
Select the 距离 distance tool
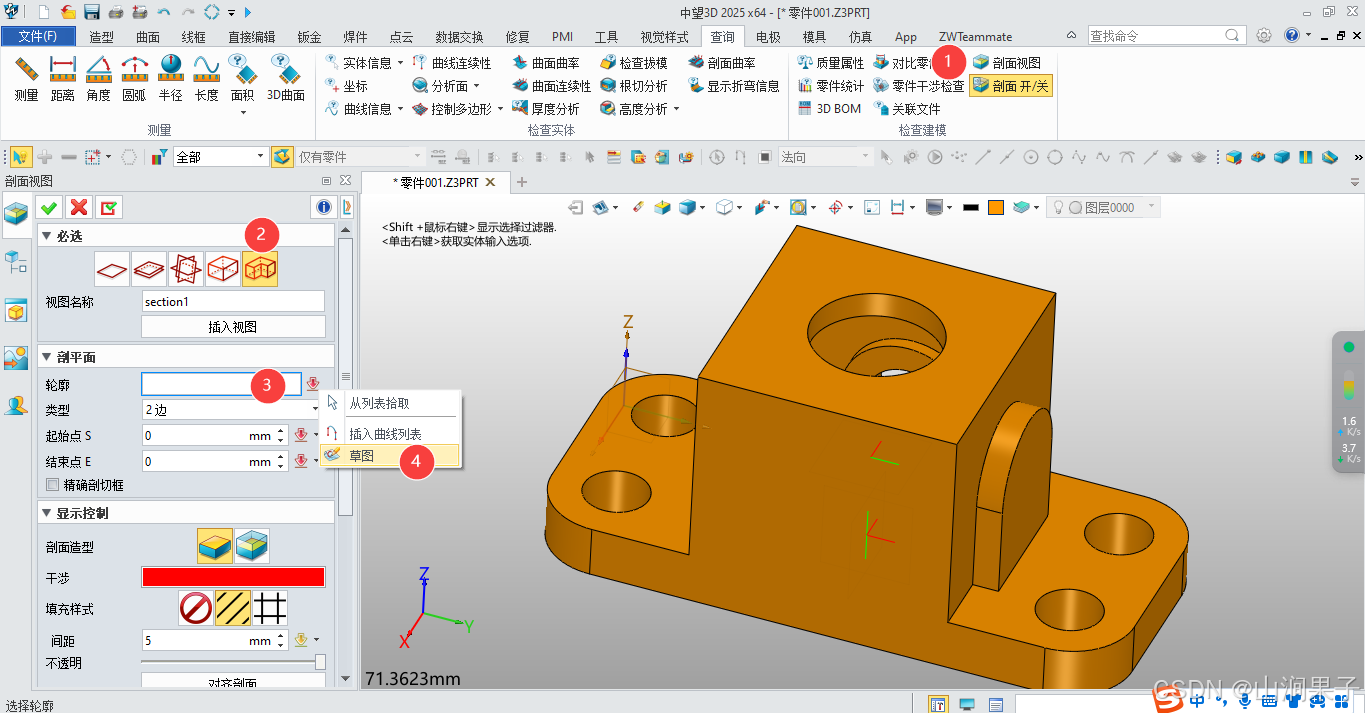coord(63,79)
